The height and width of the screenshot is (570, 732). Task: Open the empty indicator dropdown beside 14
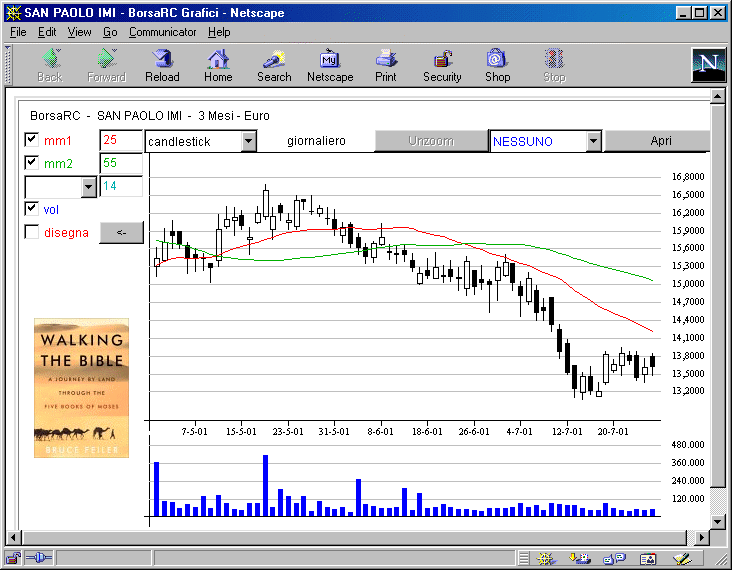click(x=89, y=187)
